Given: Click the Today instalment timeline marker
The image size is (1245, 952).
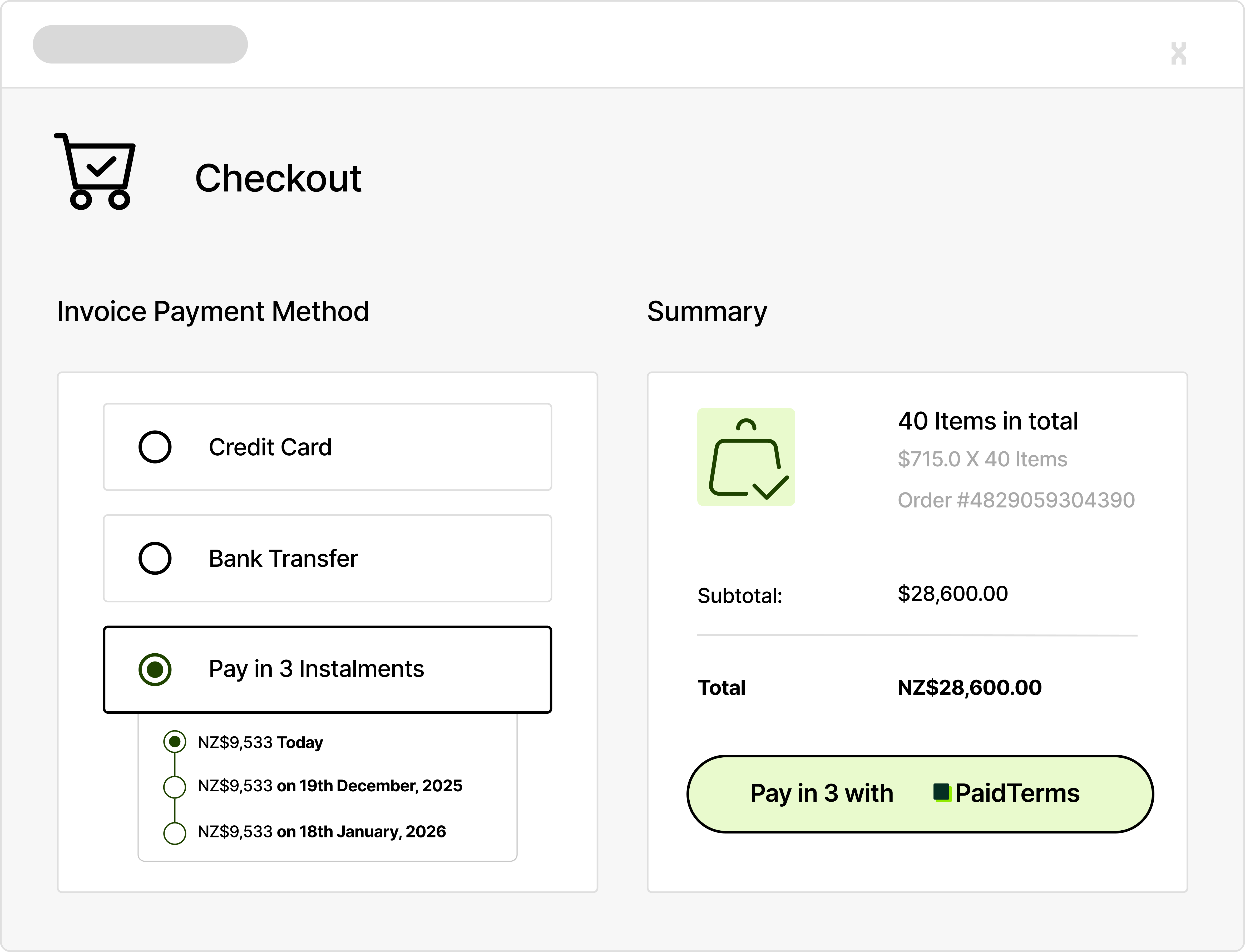Looking at the screenshot, I should coord(175,742).
